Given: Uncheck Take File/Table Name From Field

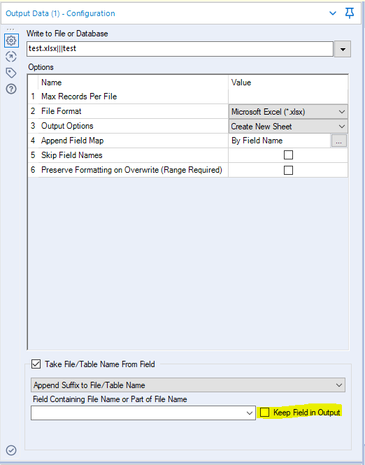Looking at the screenshot, I should click(36, 364).
